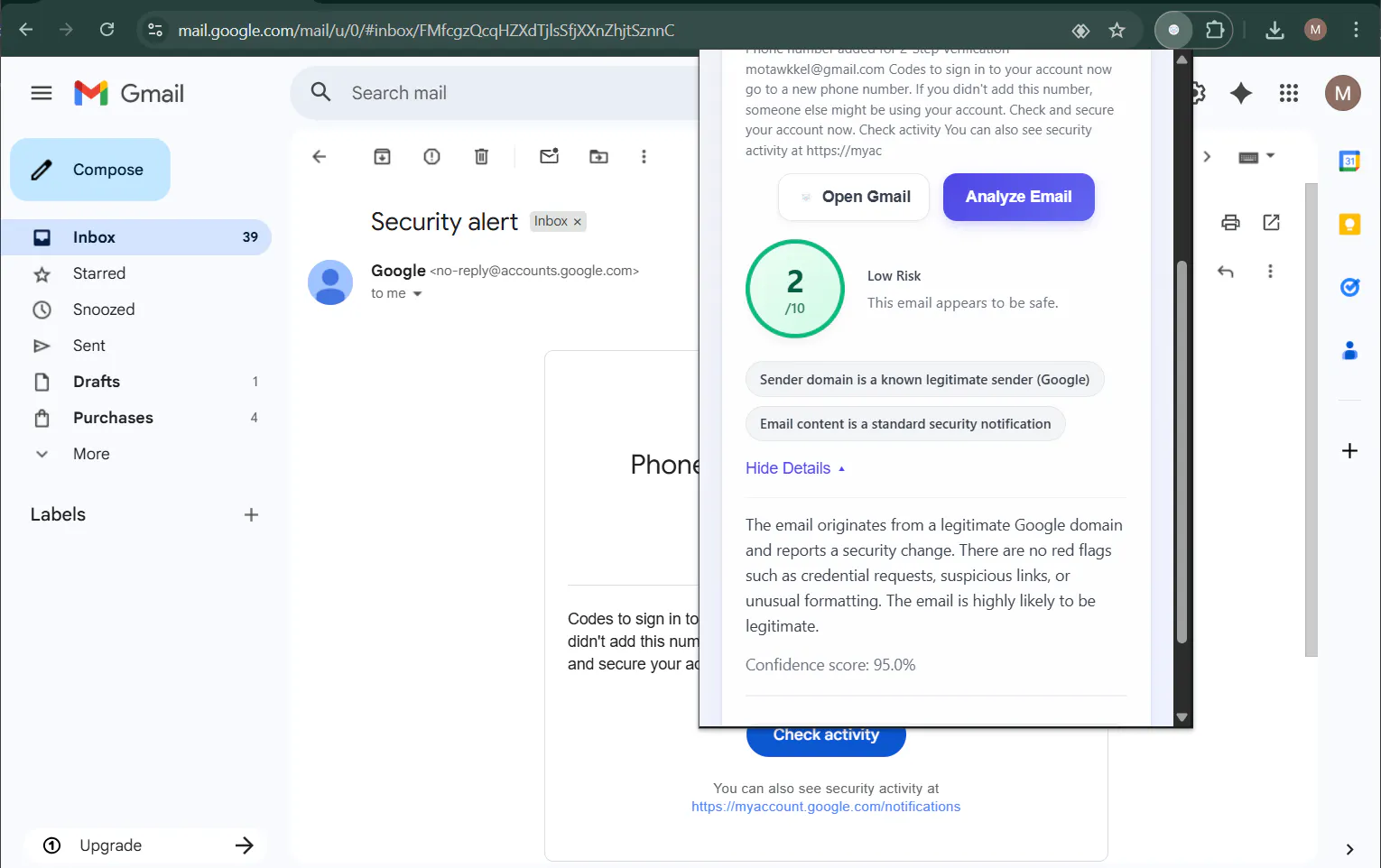Open Starred folder

(135, 273)
